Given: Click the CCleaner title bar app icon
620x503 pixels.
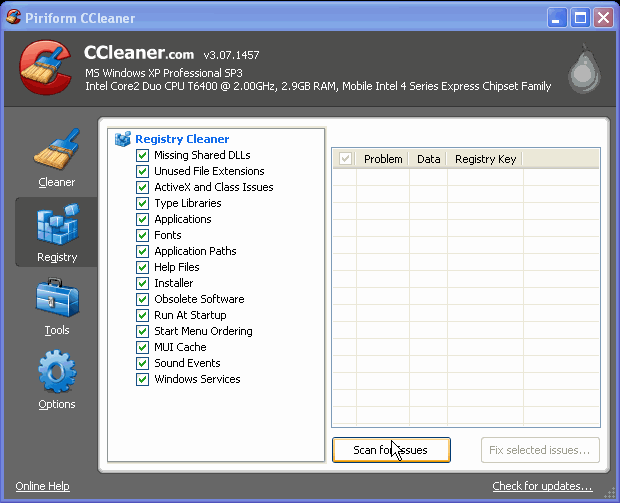Looking at the screenshot, I should click(x=13, y=17).
